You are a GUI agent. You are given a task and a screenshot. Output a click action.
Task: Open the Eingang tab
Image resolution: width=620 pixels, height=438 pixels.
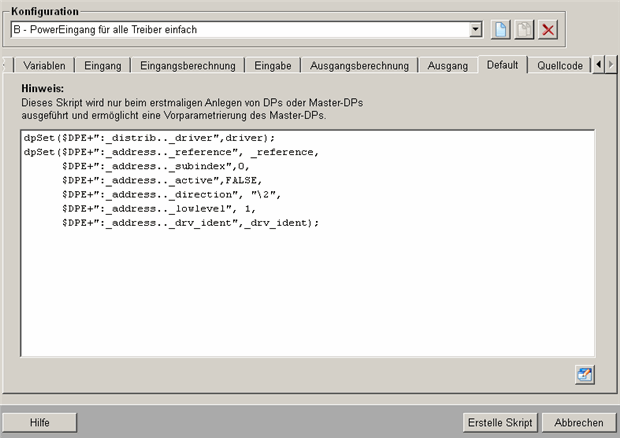click(x=103, y=66)
